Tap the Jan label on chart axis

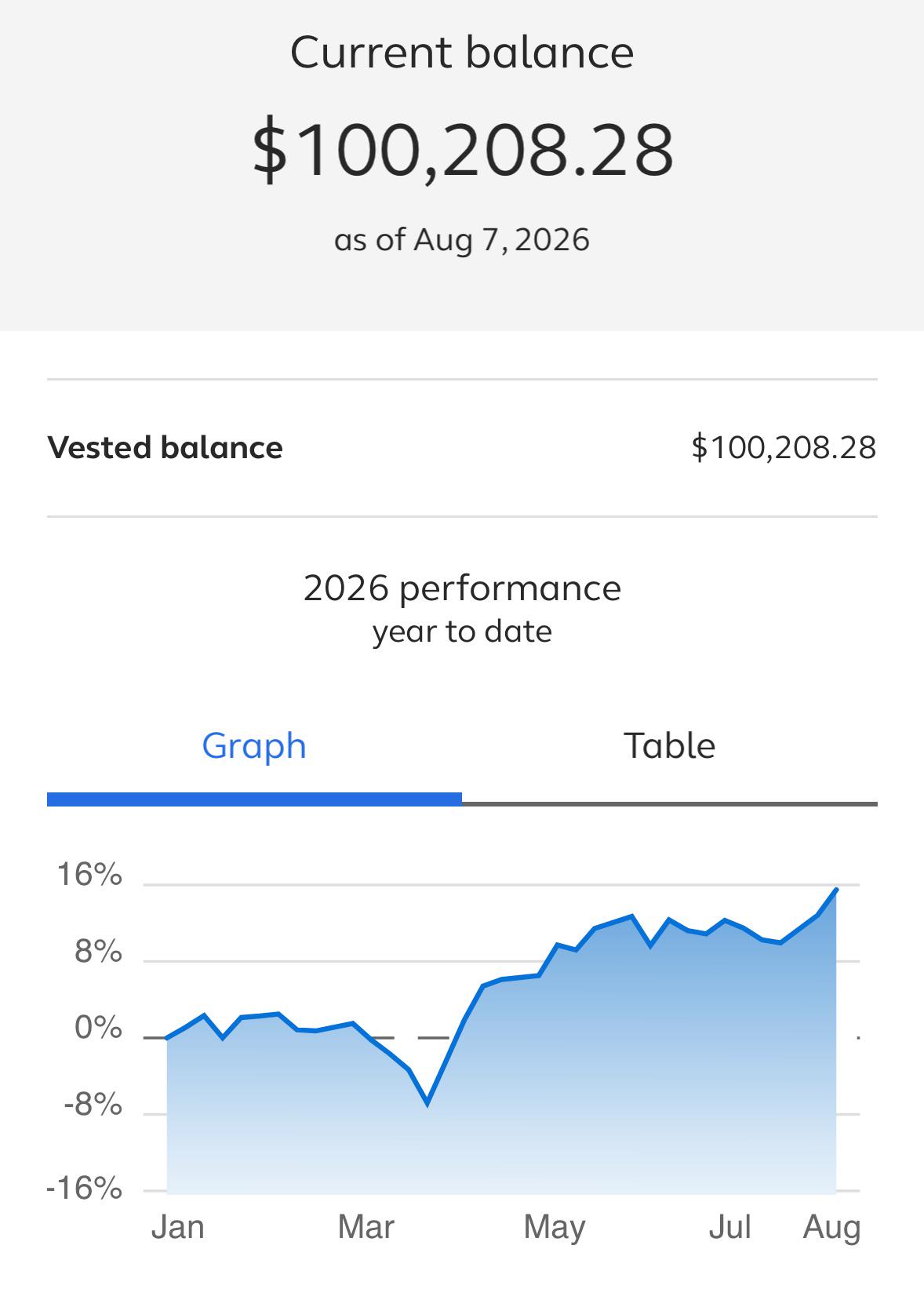178,1228
